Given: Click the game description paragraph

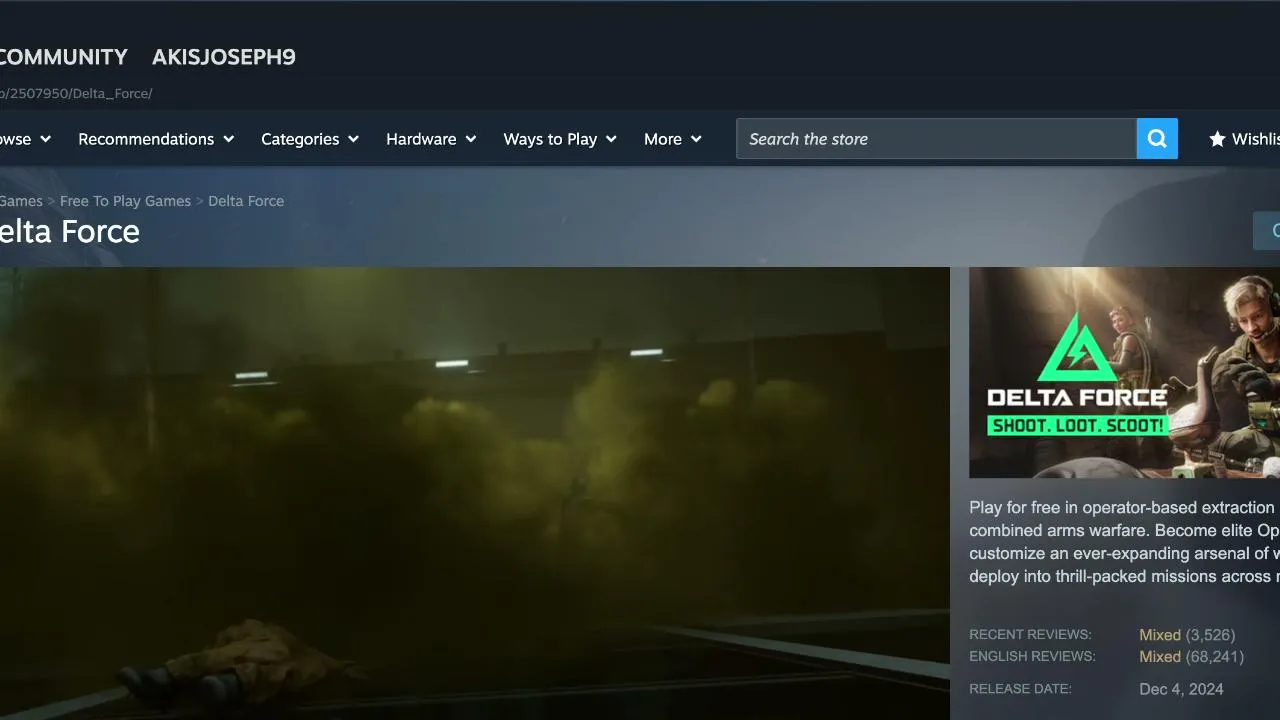Looking at the screenshot, I should pyautogui.click(x=1124, y=542).
